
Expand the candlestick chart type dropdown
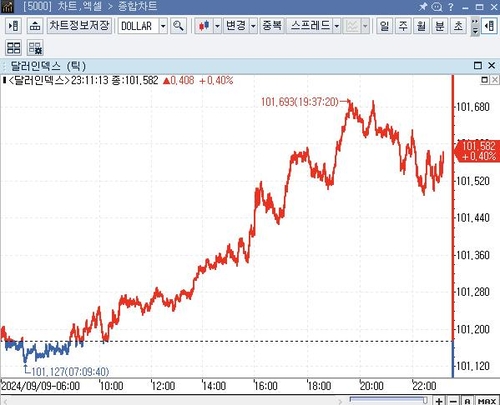click(x=217, y=26)
